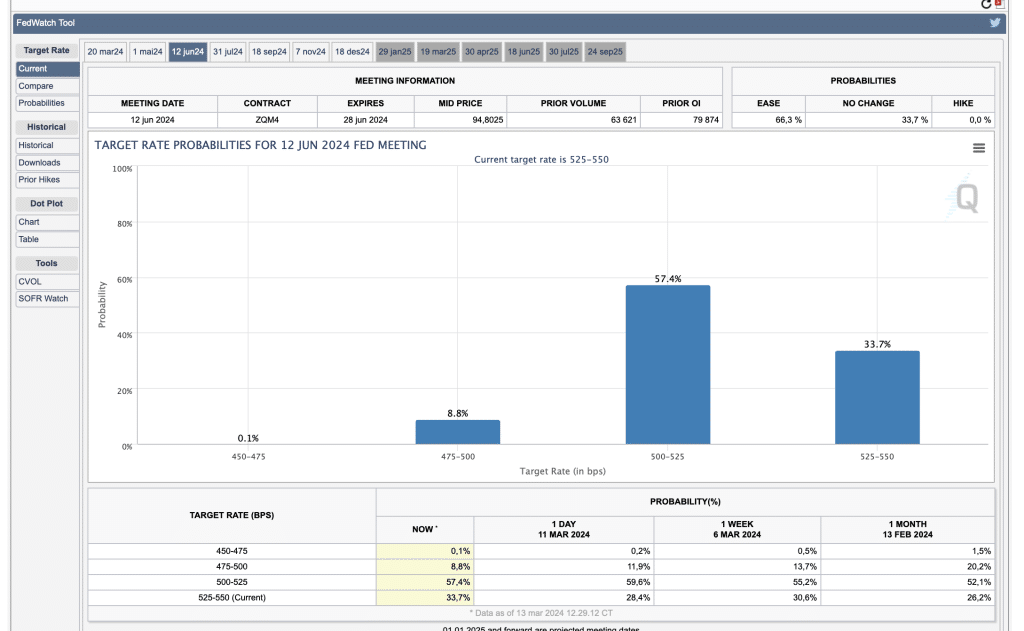
Task: Open the Current target rate view
Action: coord(48,69)
